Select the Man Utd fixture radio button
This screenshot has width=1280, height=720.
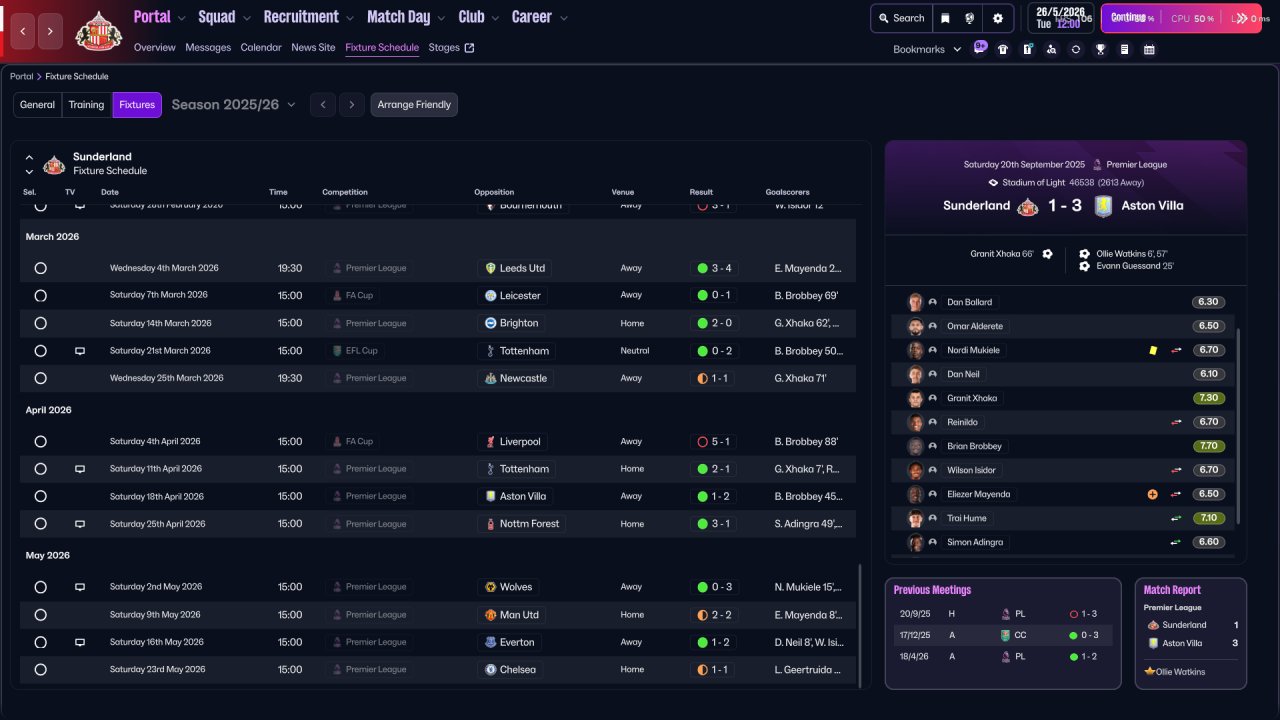click(40, 615)
